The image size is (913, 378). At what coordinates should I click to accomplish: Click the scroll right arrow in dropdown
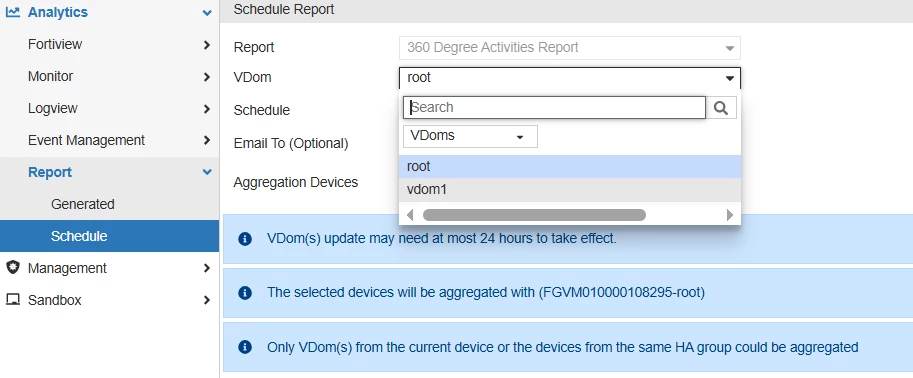pos(730,215)
